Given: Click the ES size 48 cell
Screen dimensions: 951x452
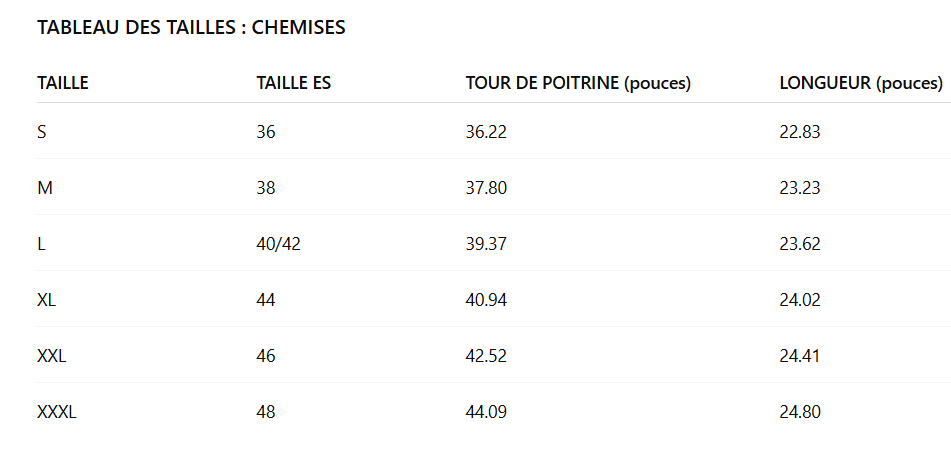Looking at the screenshot, I should pos(266,412).
